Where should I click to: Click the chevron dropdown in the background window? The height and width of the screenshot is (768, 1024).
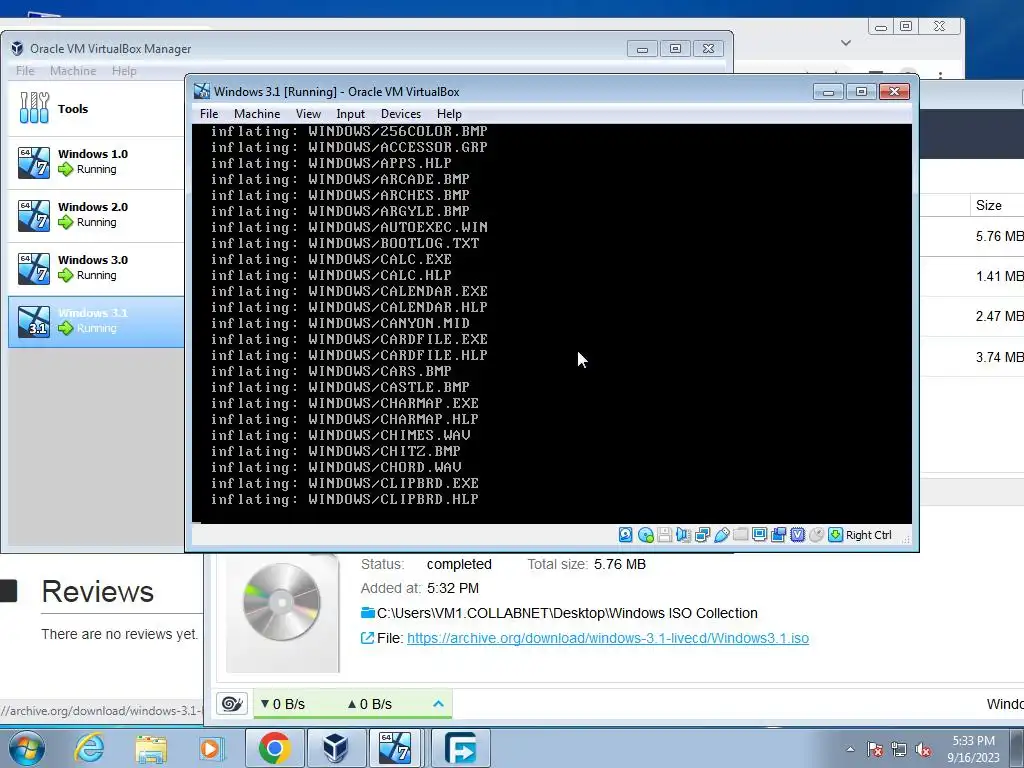coord(846,43)
